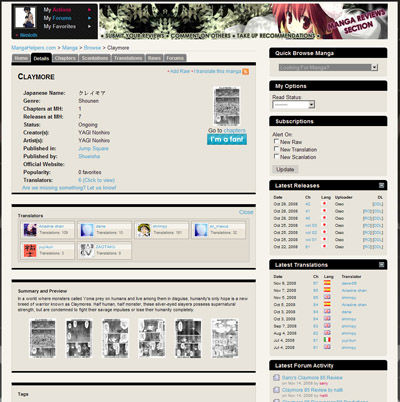Click Spanish flag in Nov 9, 2008 row

(x=327, y=283)
